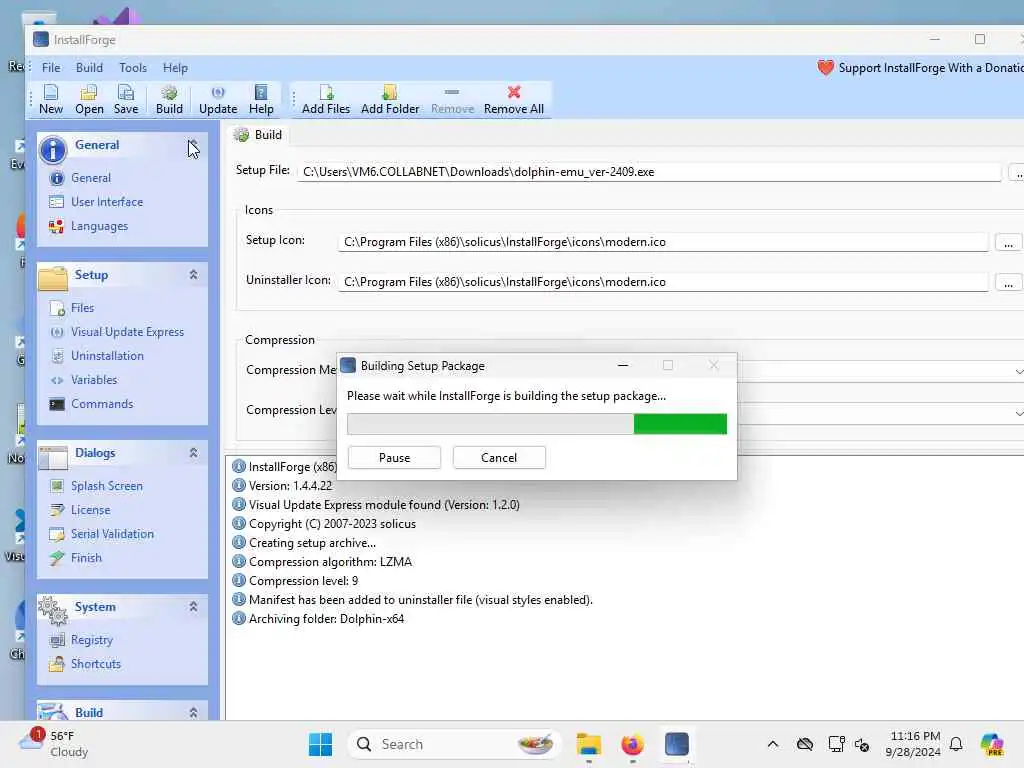Click the Update toolbar icon
The image size is (1024, 768).
tap(218, 99)
